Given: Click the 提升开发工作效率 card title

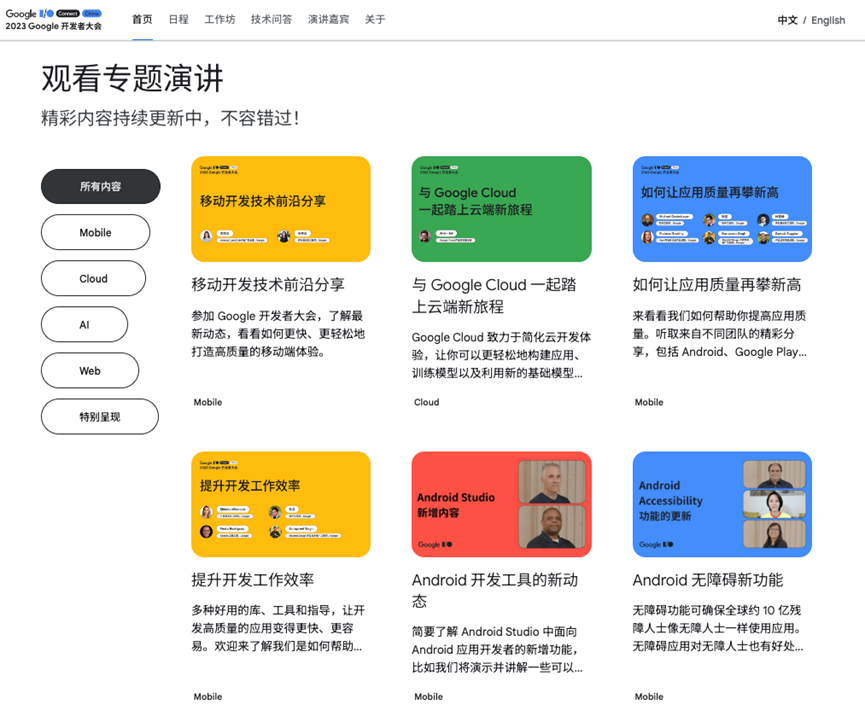Looking at the screenshot, I should click(x=253, y=580).
